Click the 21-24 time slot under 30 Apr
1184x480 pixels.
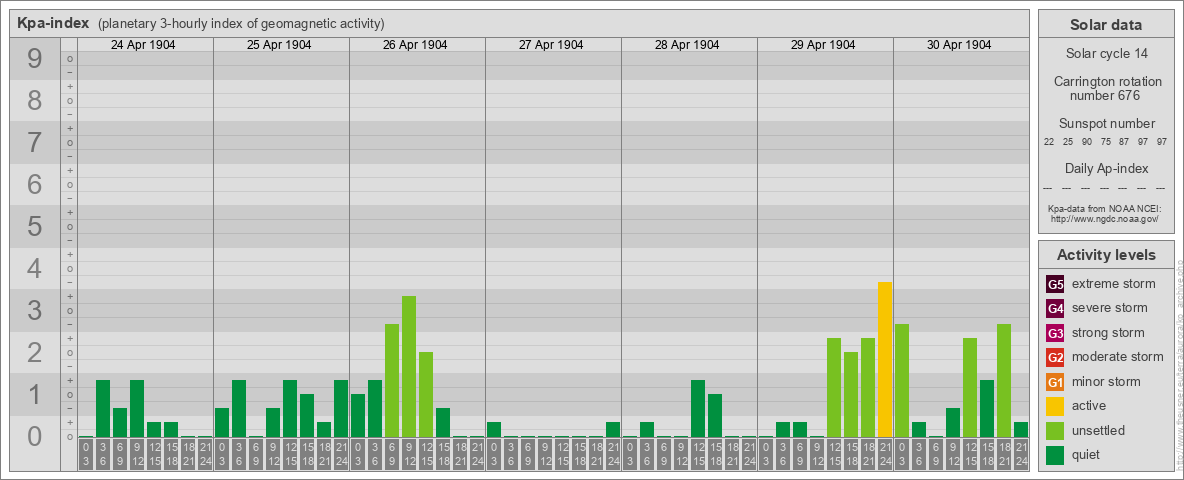point(1021,454)
